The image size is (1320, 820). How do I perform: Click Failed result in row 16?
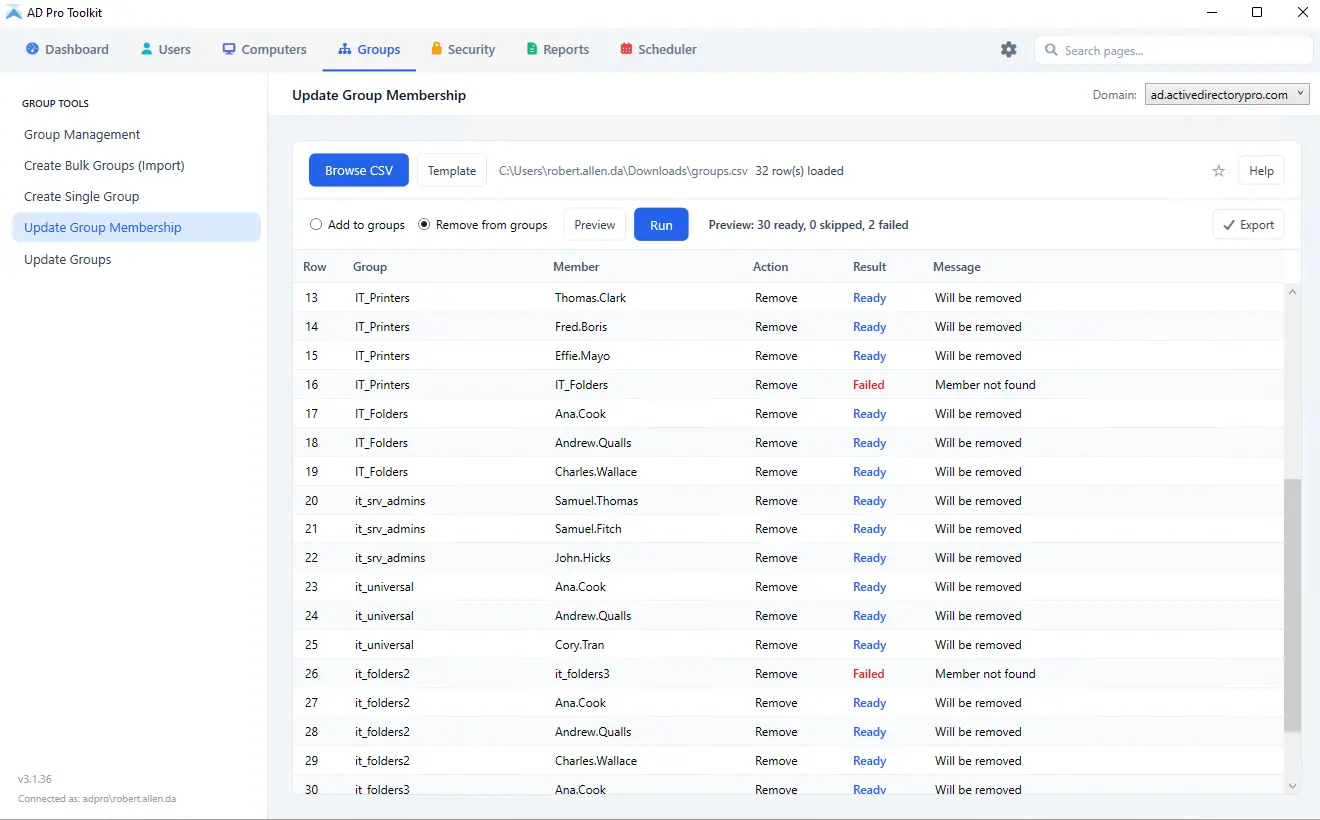869,385
